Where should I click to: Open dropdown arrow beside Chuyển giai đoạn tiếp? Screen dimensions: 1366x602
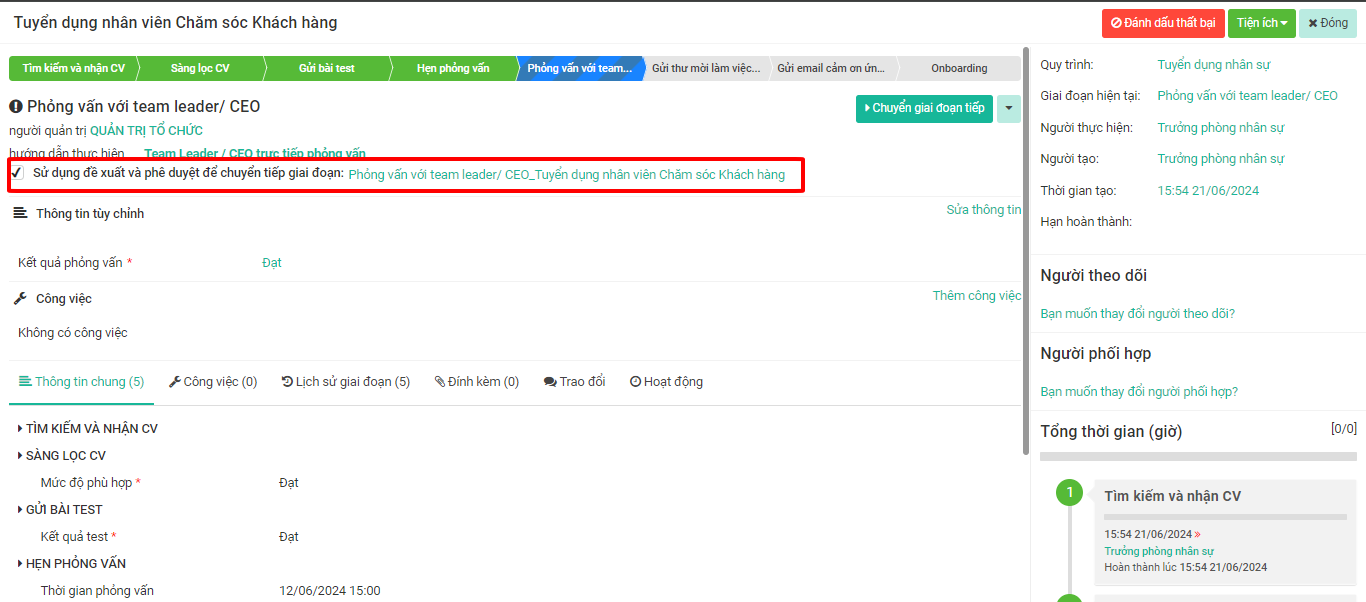coord(1009,108)
